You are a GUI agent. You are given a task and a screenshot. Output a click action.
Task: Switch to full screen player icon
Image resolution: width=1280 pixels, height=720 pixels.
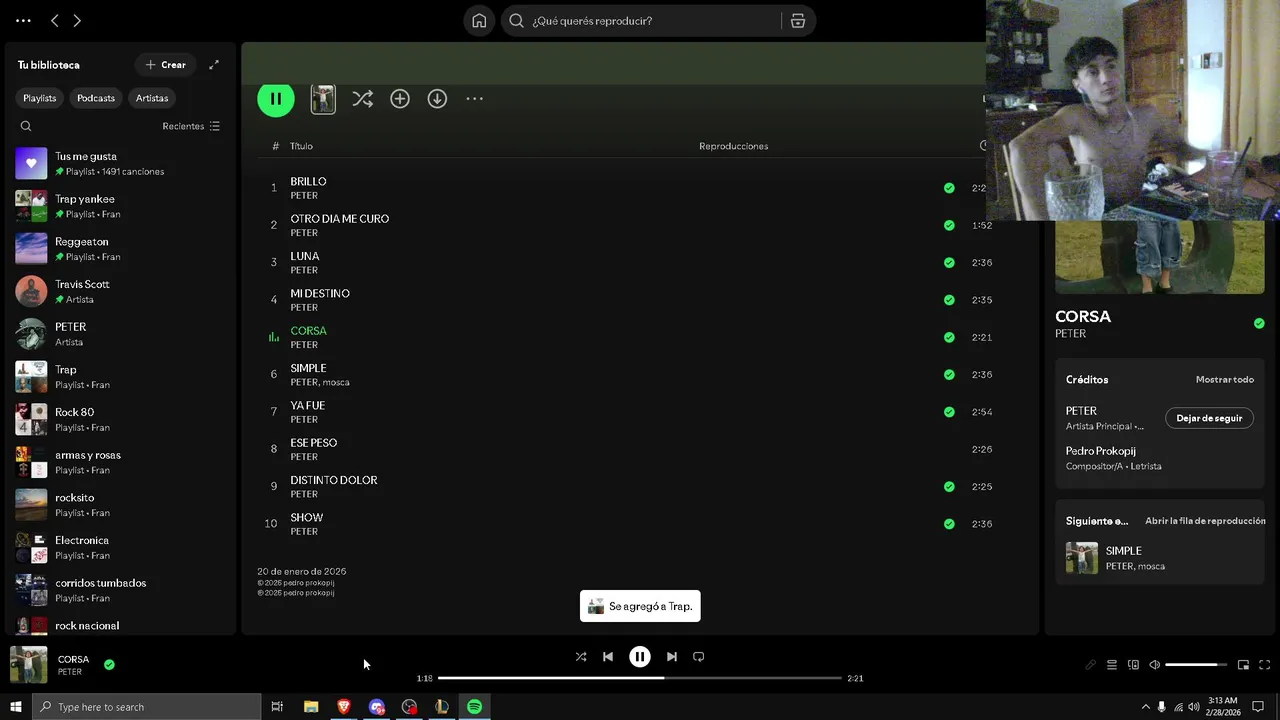[x=1264, y=665]
